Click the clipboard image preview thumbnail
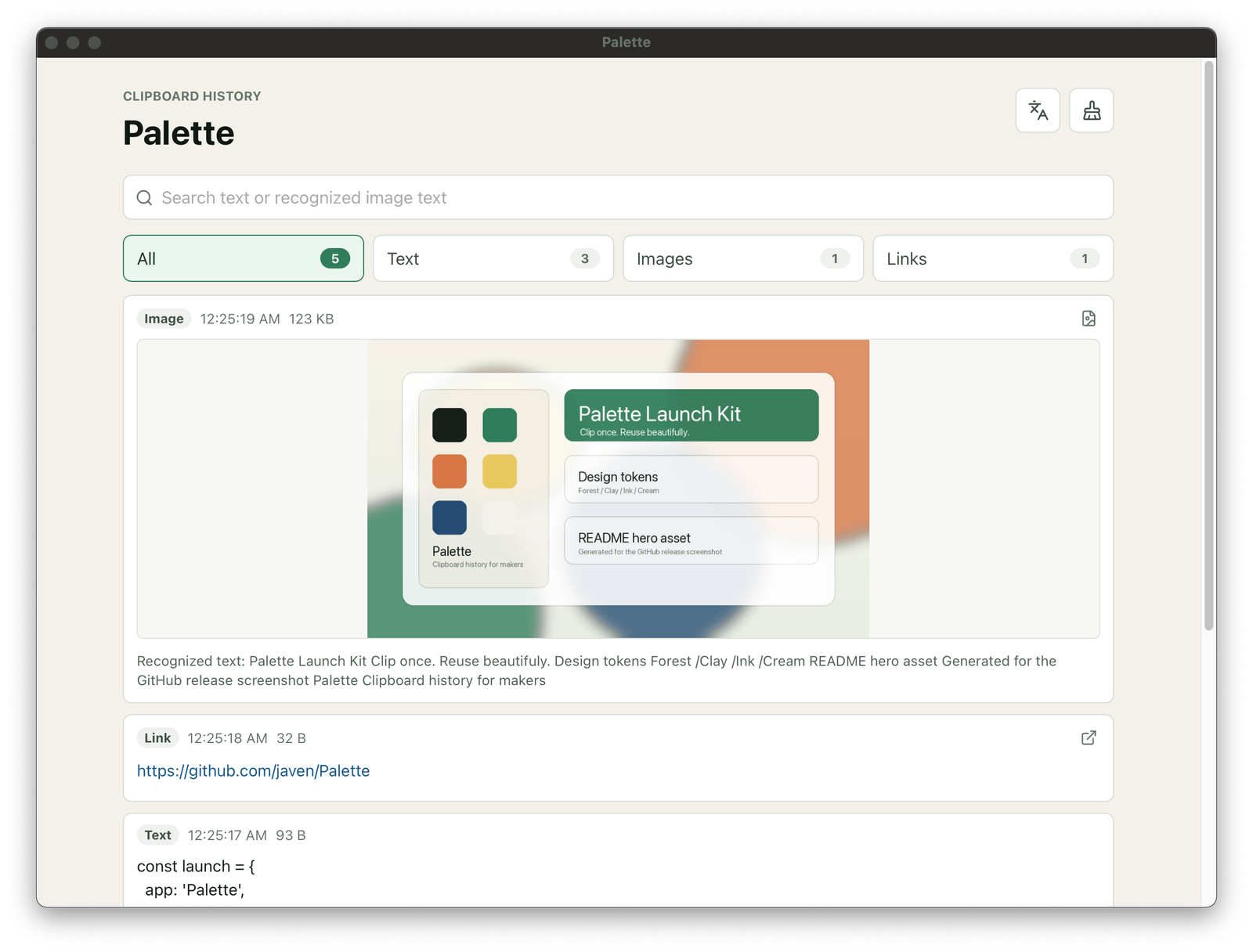Viewport: 1253px width, 952px height. (x=618, y=489)
